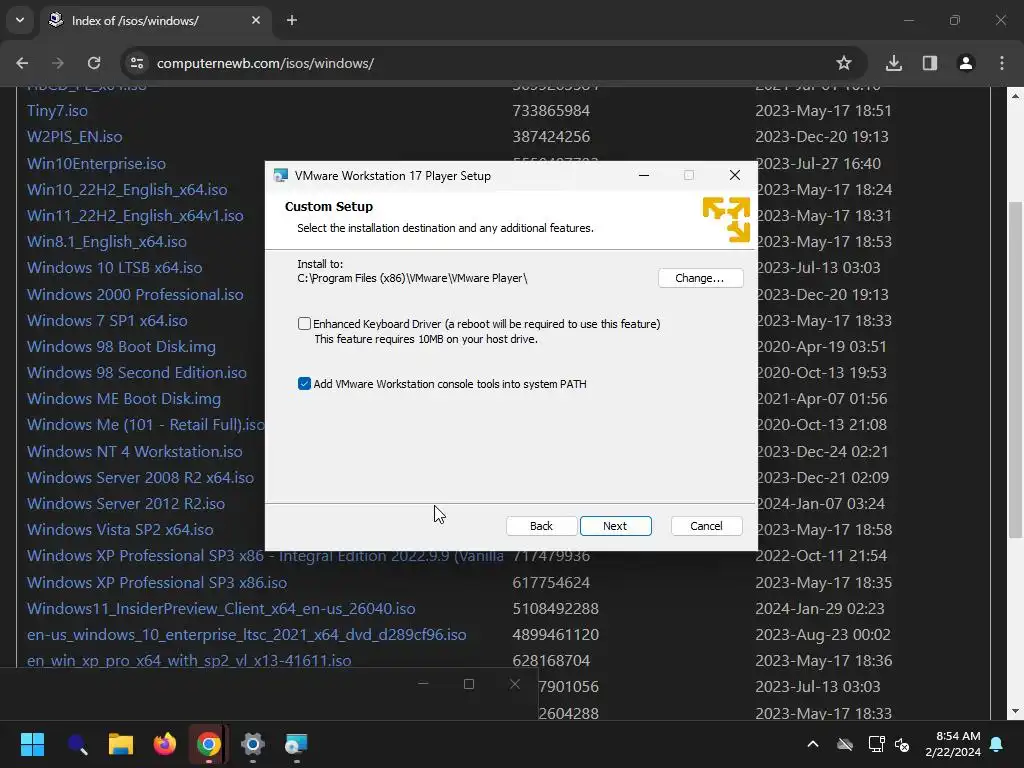Switch to VMware installer taskbar icon

pyautogui.click(x=296, y=744)
